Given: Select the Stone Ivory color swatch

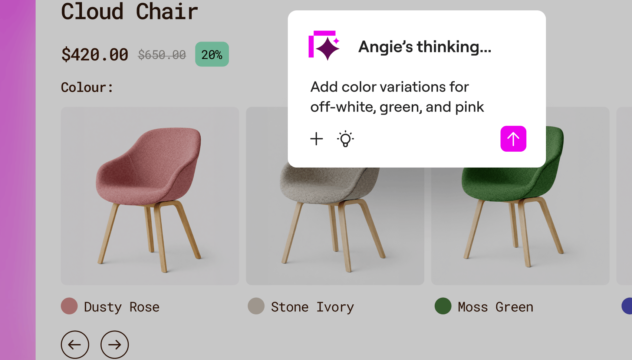Looking at the screenshot, I should tap(256, 306).
